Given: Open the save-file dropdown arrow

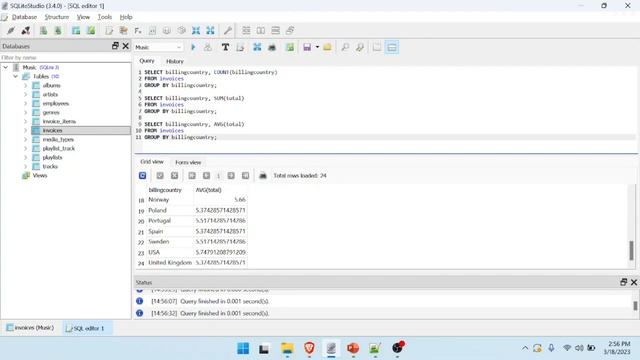Looking at the screenshot, I should [317, 47].
